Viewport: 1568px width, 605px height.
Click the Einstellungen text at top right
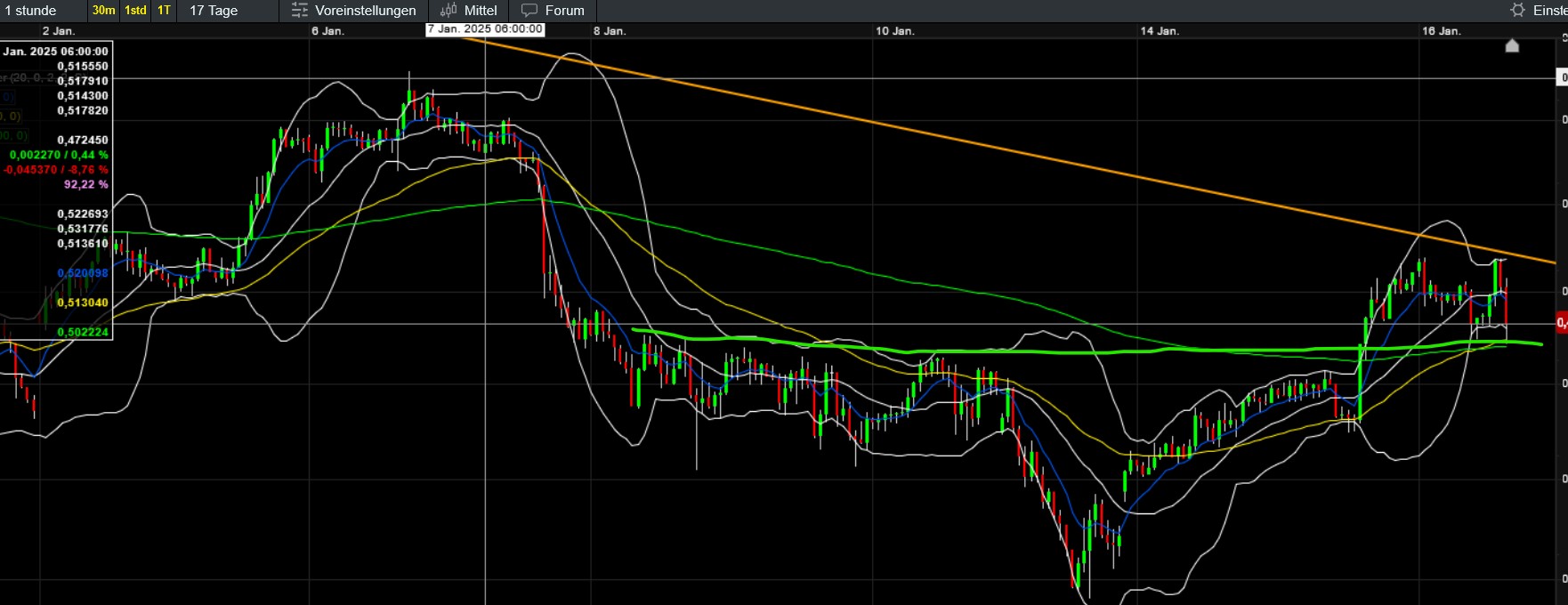coord(1550,11)
